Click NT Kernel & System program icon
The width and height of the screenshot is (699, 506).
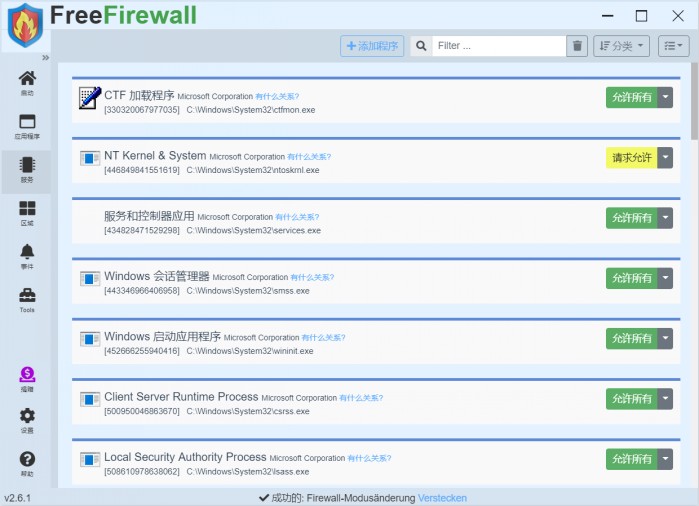click(x=90, y=158)
